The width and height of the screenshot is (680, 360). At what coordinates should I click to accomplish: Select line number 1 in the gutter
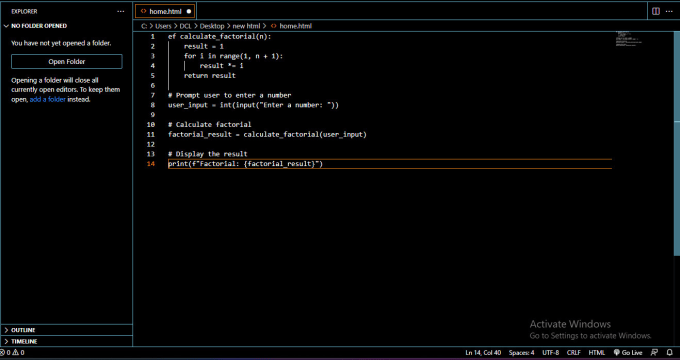(x=152, y=36)
